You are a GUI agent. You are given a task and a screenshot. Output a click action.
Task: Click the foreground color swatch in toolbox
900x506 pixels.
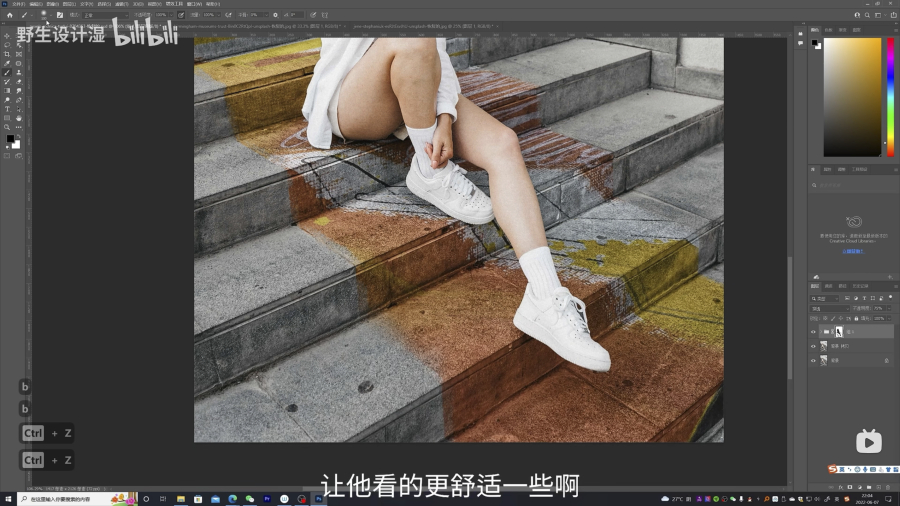10,138
